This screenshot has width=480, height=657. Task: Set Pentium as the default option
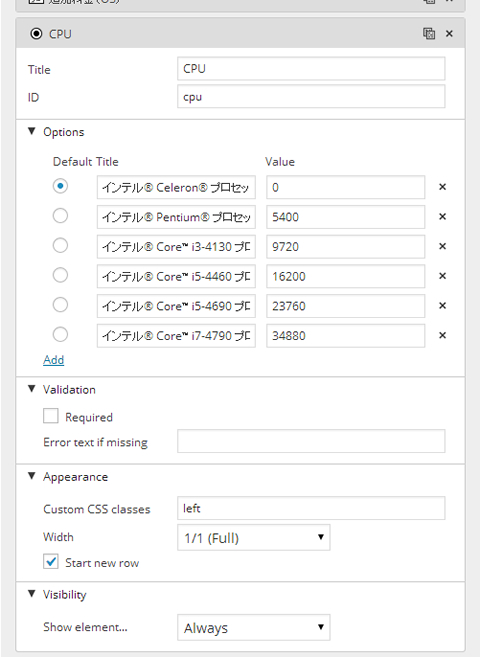tap(60, 216)
